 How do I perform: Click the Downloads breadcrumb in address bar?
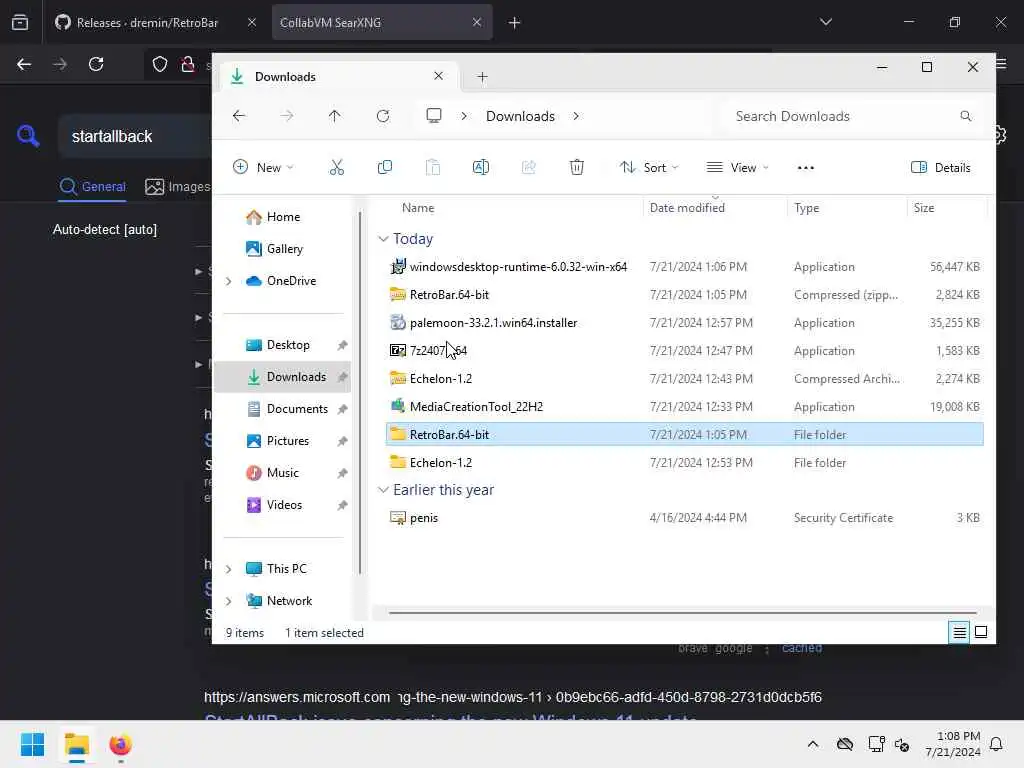click(x=520, y=116)
